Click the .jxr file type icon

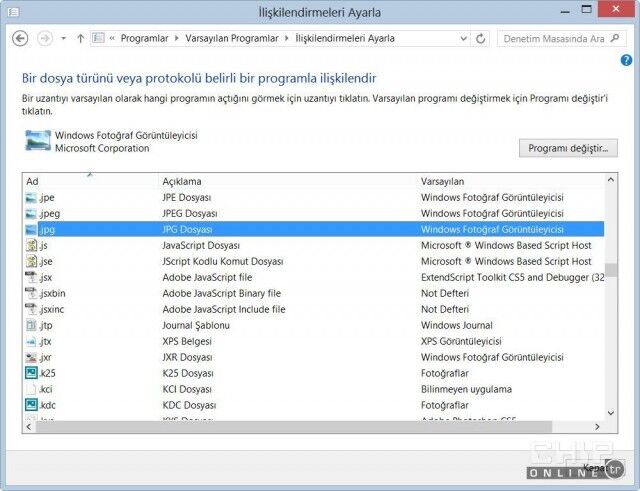(32, 357)
